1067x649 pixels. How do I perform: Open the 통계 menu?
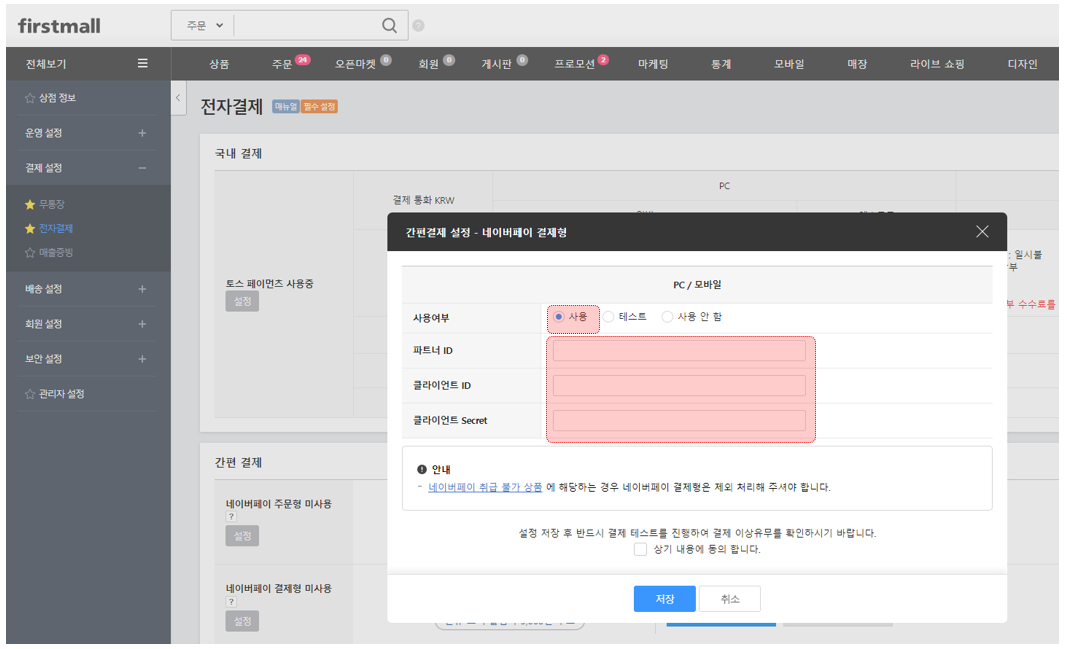(x=721, y=64)
